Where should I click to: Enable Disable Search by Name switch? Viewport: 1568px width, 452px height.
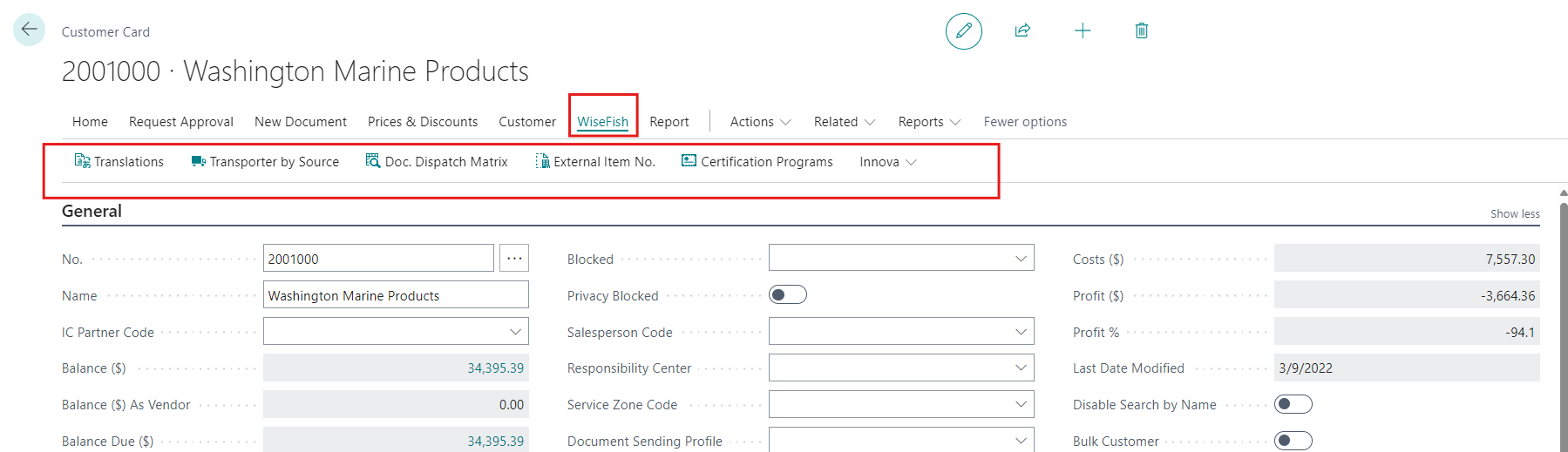coord(1293,404)
